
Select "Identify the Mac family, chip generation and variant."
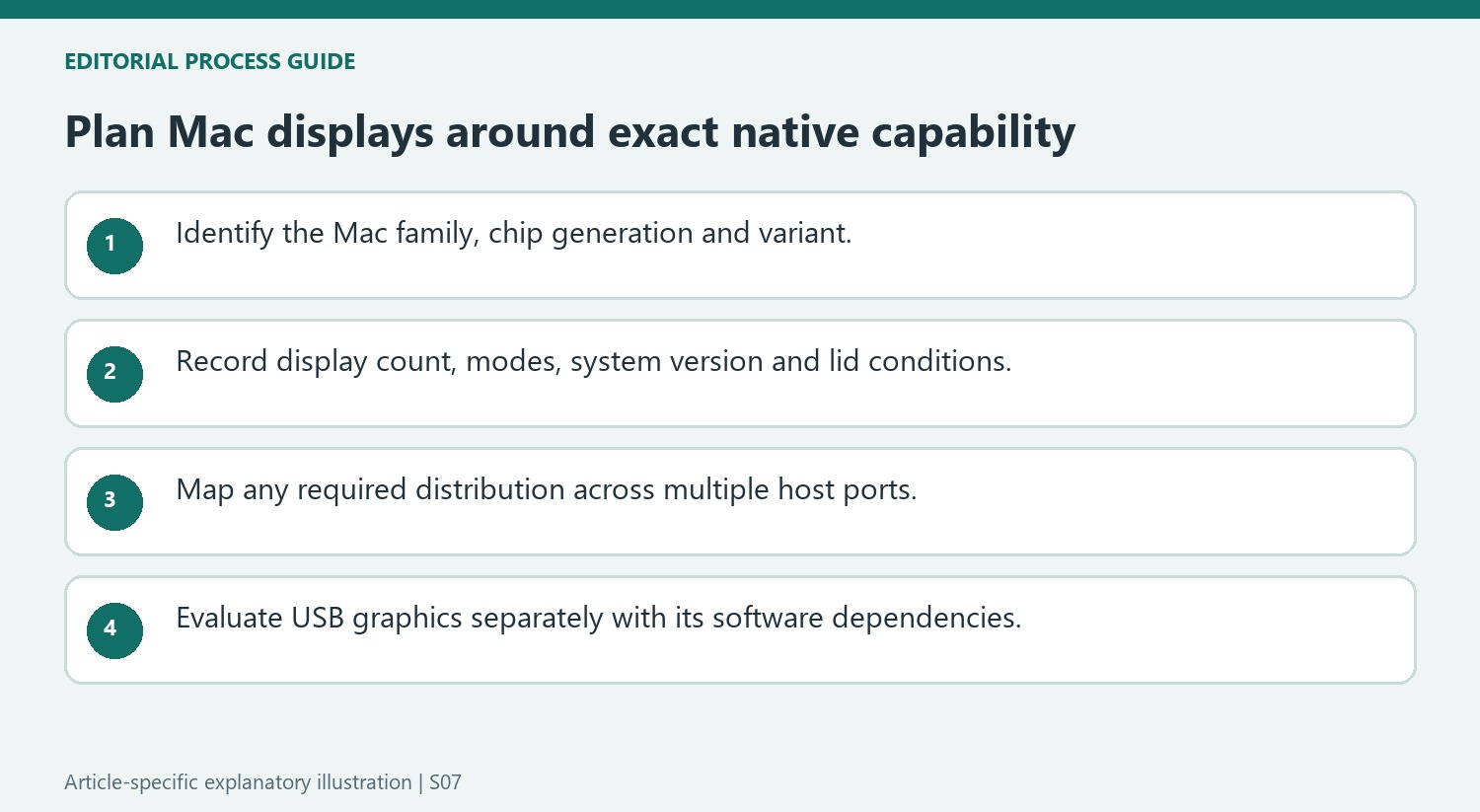(x=514, y=234)
